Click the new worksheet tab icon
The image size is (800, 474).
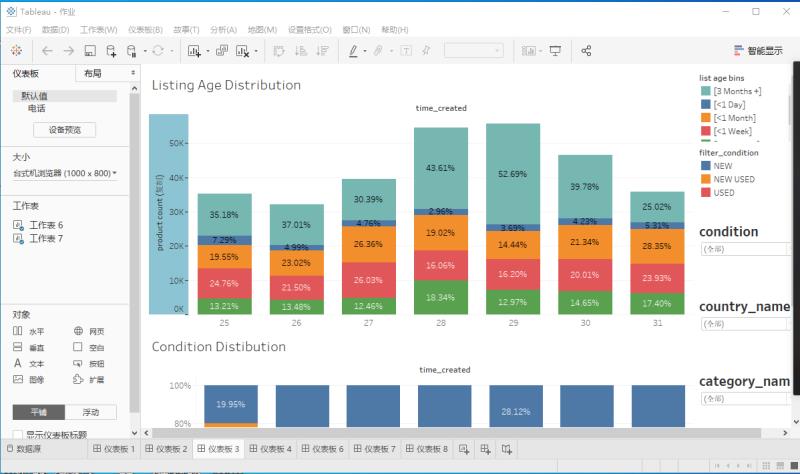click(x=464, y=449)
